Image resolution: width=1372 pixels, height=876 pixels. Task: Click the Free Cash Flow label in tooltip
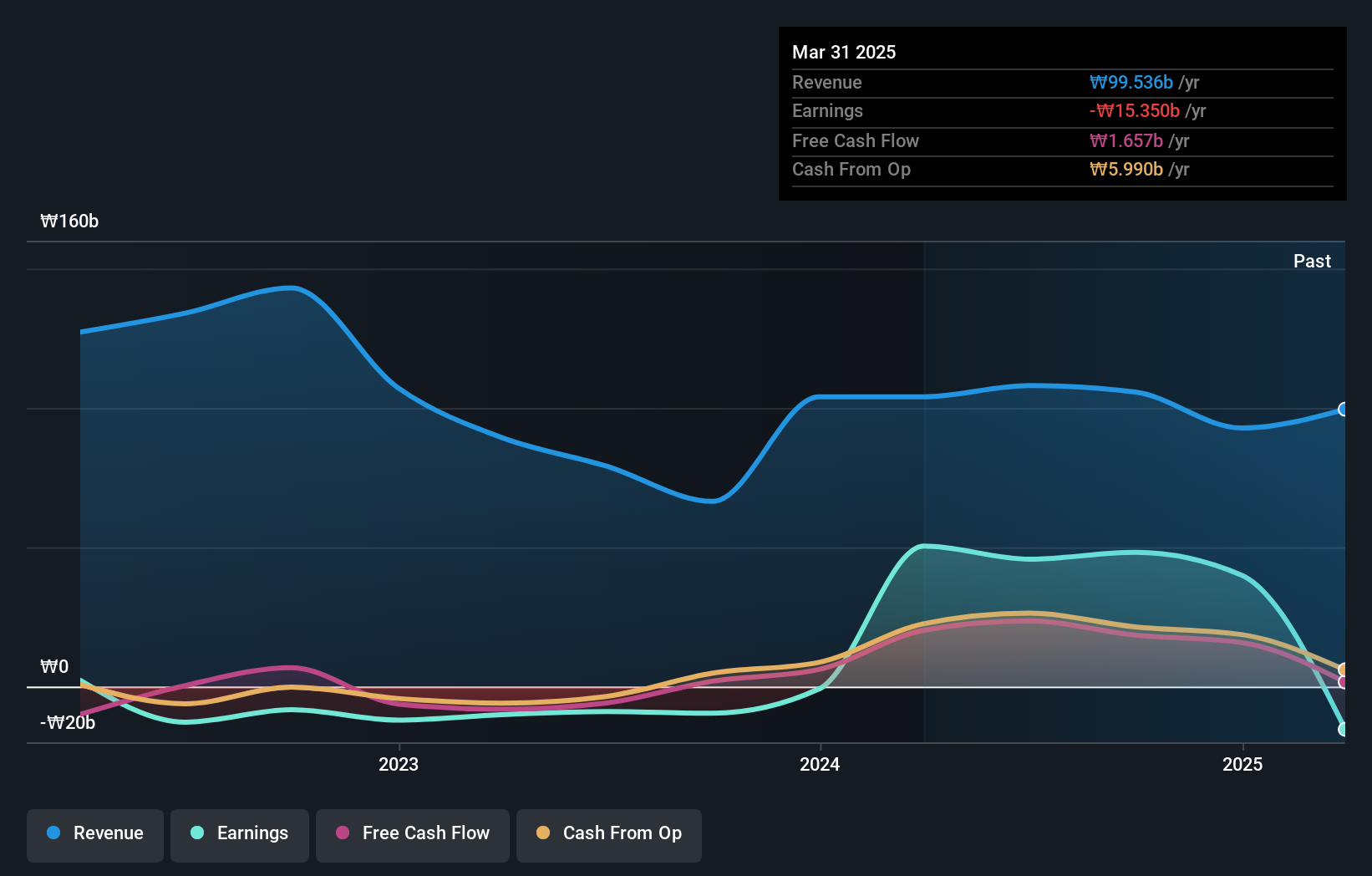coord(856,140)
